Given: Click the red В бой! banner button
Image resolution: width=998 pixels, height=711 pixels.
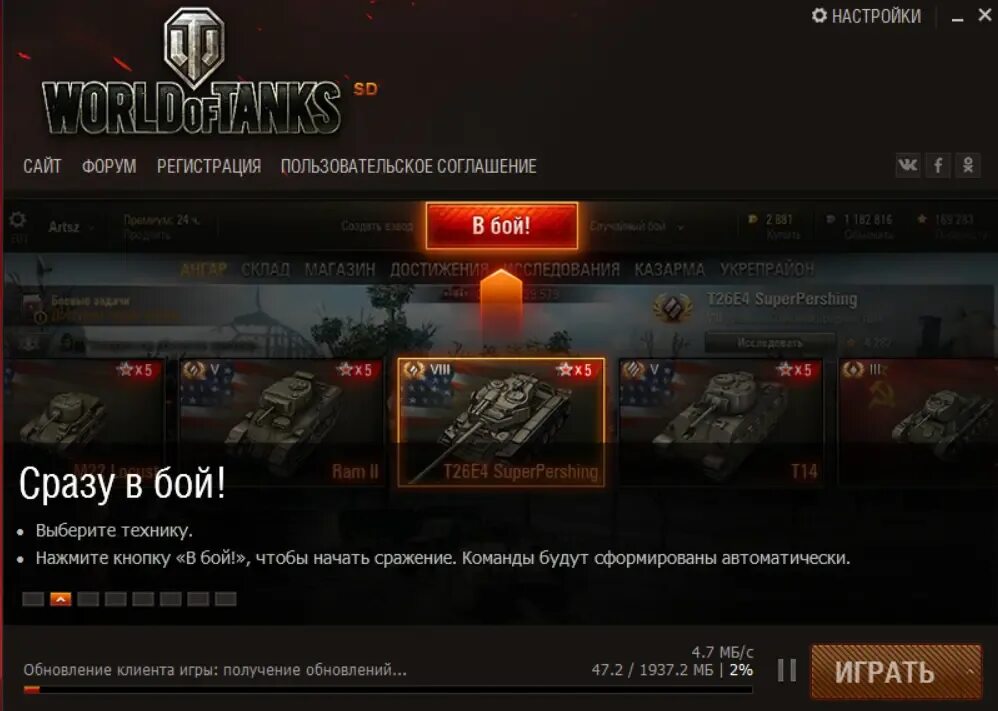Looking at the screenshot, I should [x=502, y=225].
